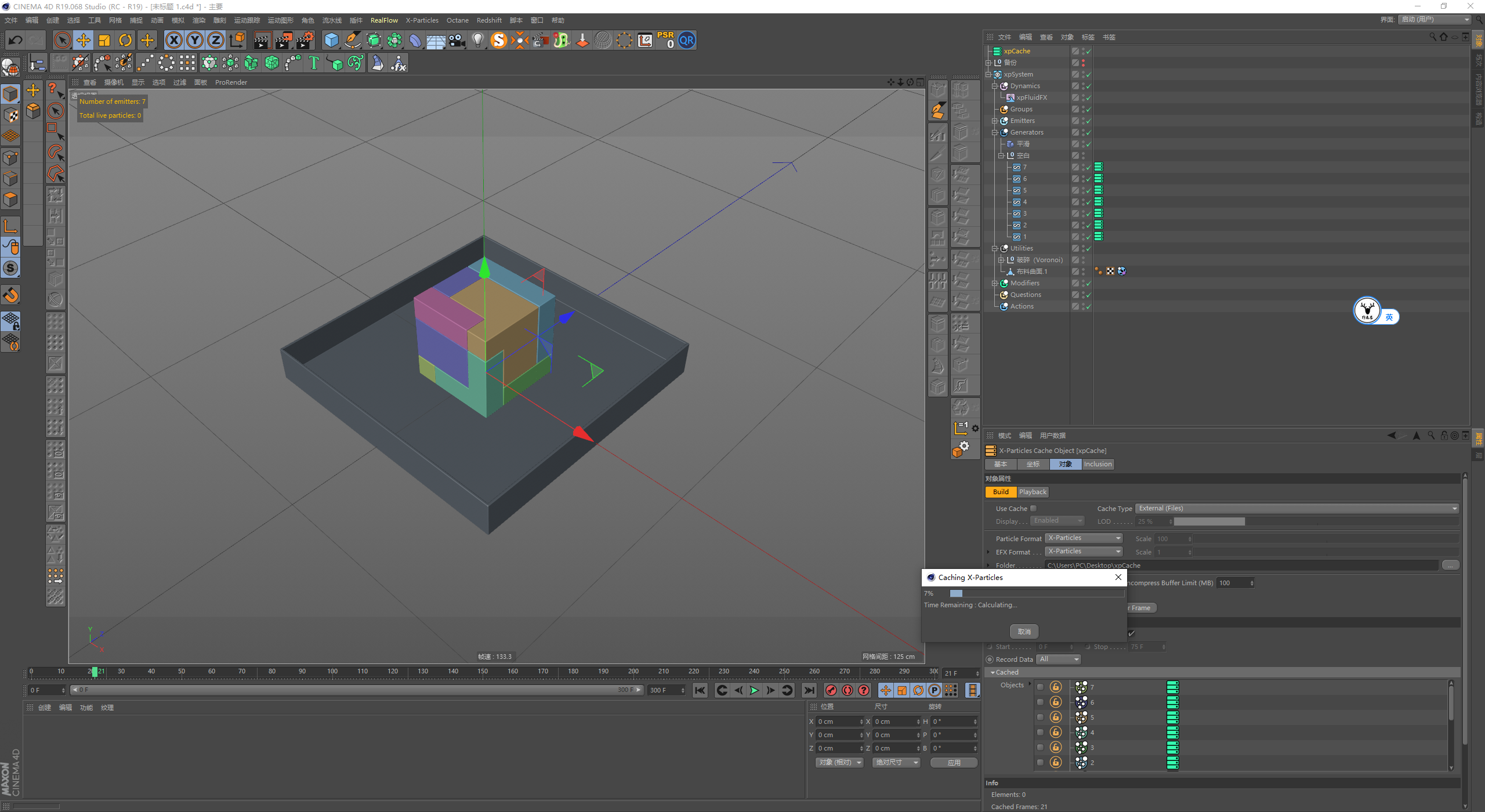Click the timeline range slider bar
Image resolution: width=1485 pixels, height=812 pixels.
point(356,690)
